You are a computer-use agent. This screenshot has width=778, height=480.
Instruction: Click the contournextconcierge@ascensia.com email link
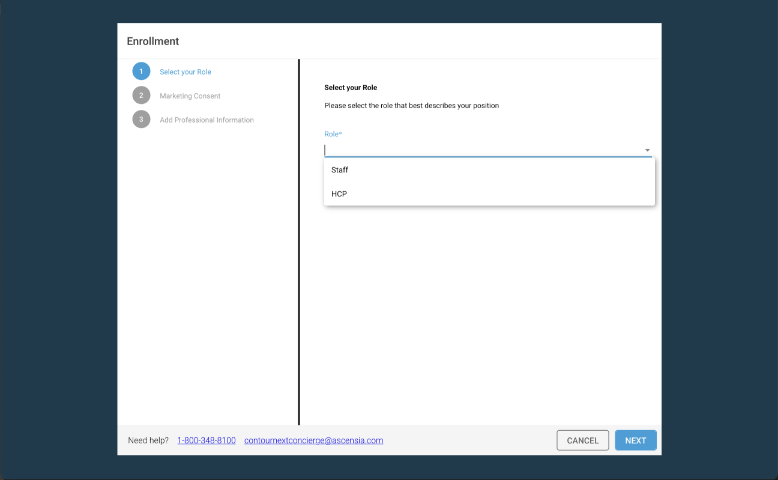click(x=313, y=440)
